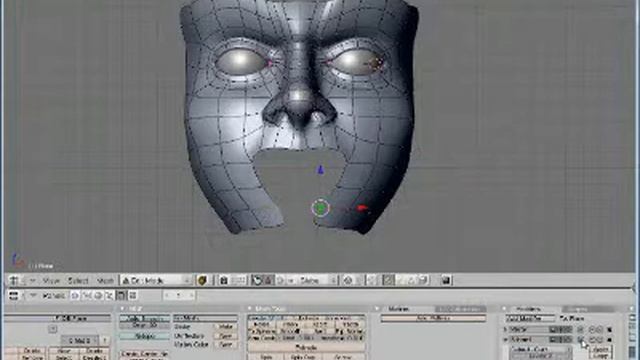Image resolution: width=640 pixels, height=360 pixels.
Task: Select the rotate manipulator circle icon
Action: click(x=280, y=280)
